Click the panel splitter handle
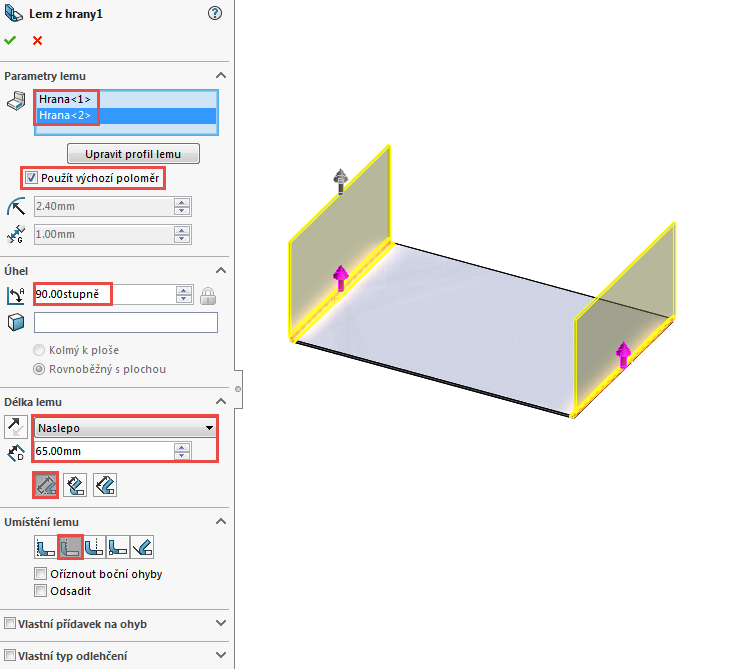 coord(238,389)
